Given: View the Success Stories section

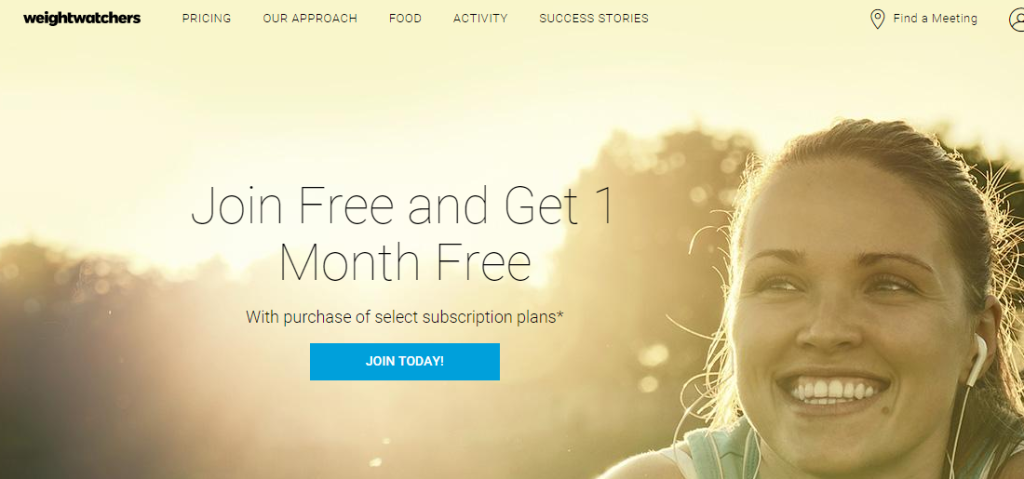Looking at the screenshot, I should pos(594,18).
